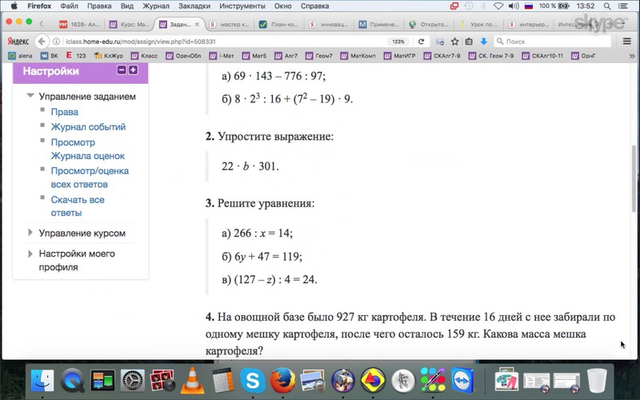Viewport: 640px width, 400px height.
Task: Open the 'Права' link
Action: [x=64, y=112]
